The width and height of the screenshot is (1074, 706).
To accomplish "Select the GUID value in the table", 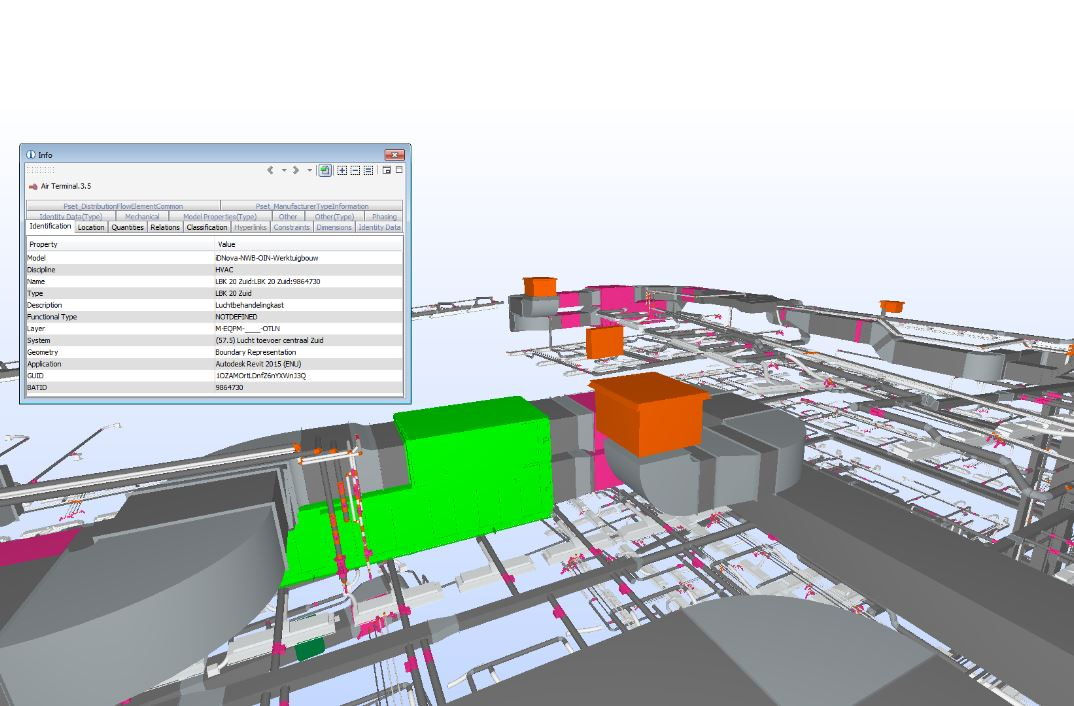I will click(x=260, y=376).
